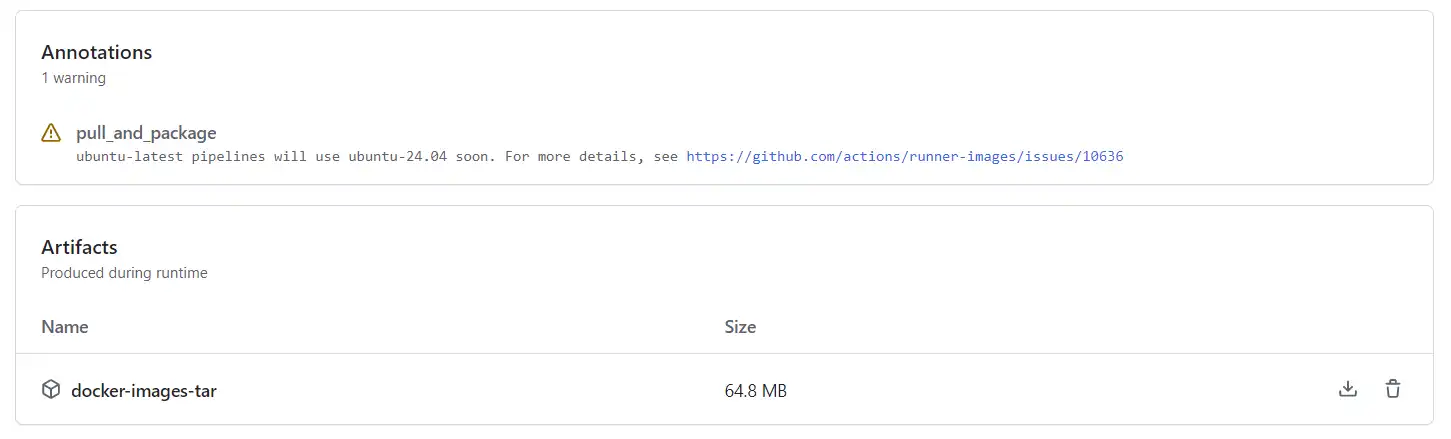Click the package icon beside docker-images-tar
Image resolution: width=1451 pixels, height=439 pixels.
tap(51, 390)
